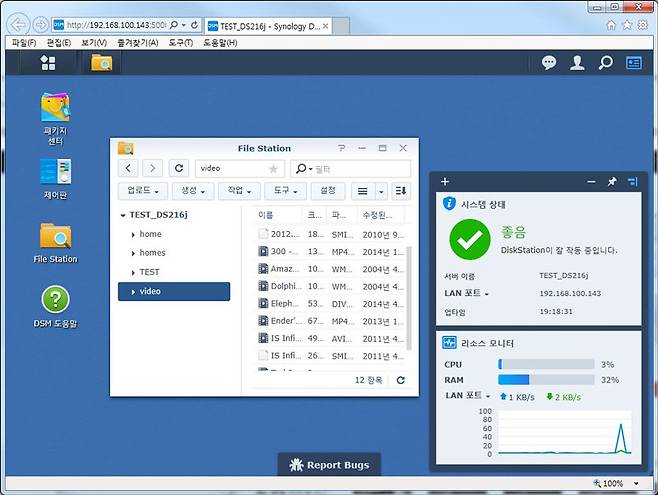Image resolution: width=658 pixels, height=495 pixels.
Task: Open the 도구 dropdown button
Action: (285, 191)
